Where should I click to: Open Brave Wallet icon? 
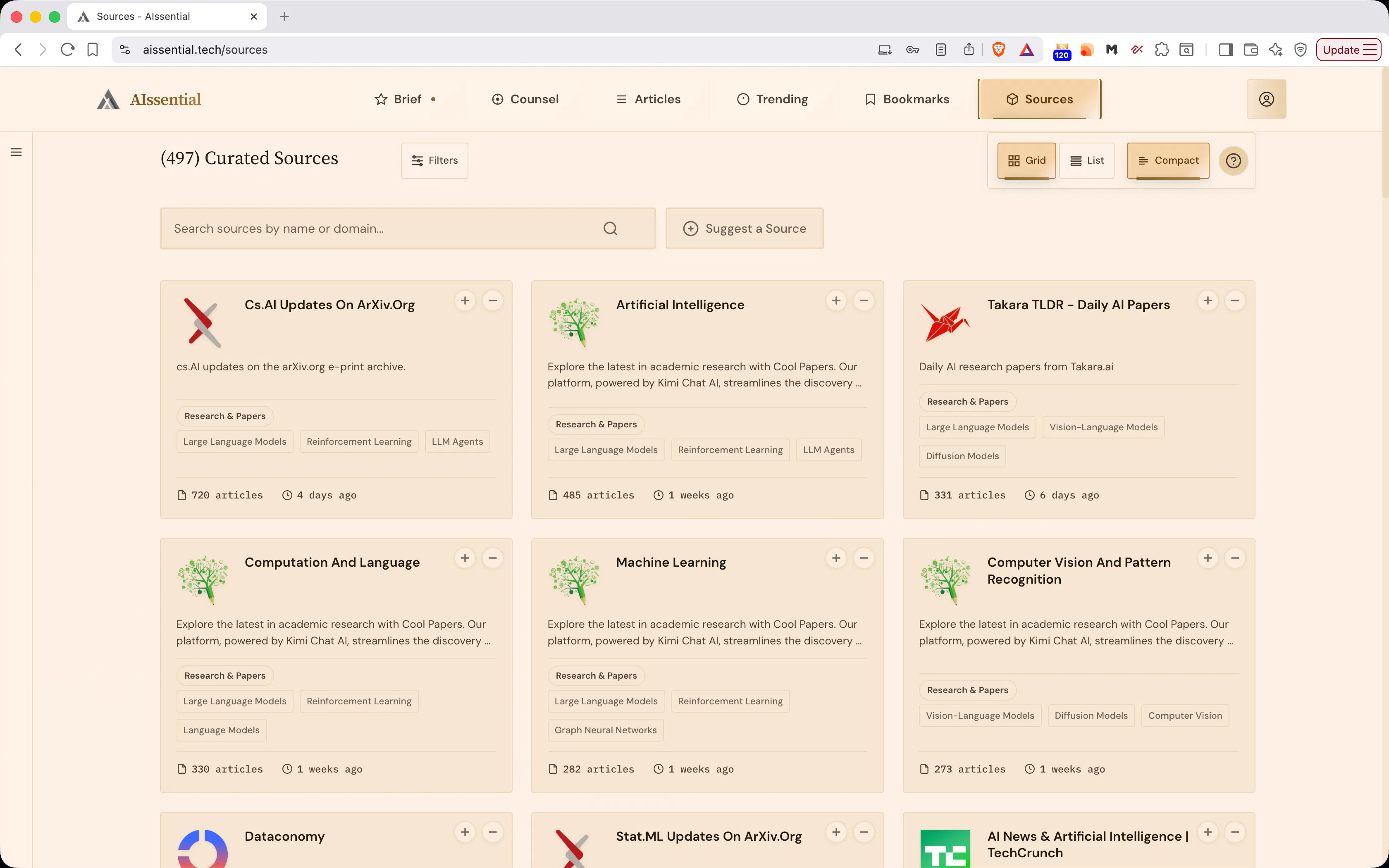click(x=1251, y=50)
